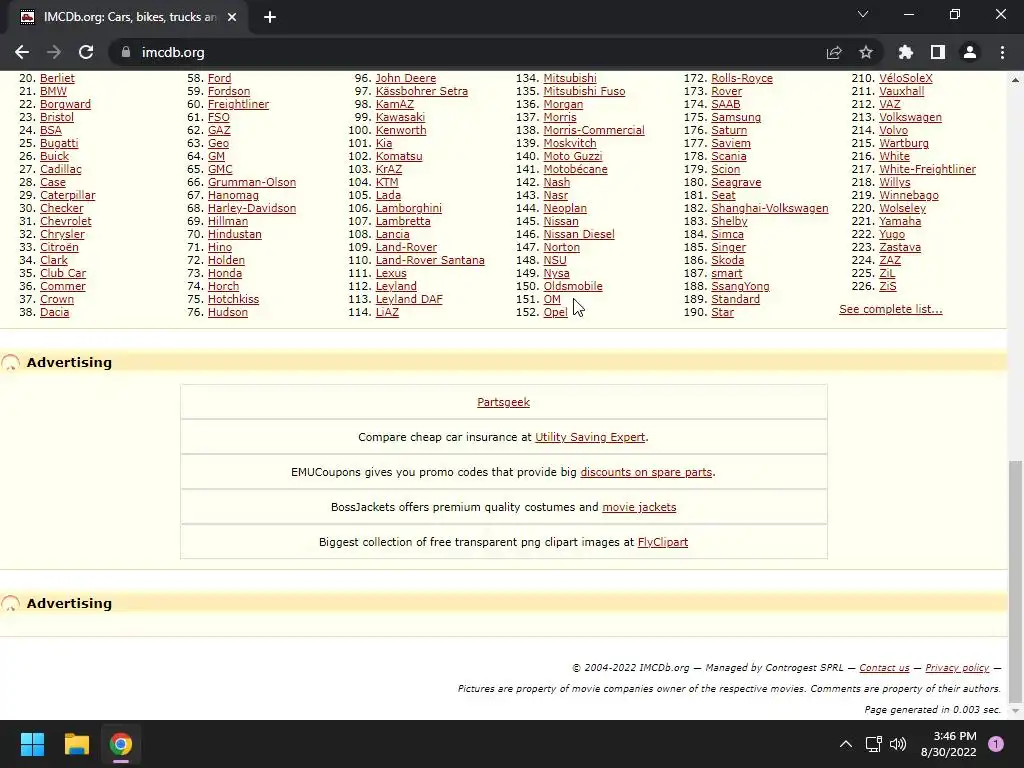Open the Harley-Davidson make link
The image size is (1024, 768).
pos(252,208)
